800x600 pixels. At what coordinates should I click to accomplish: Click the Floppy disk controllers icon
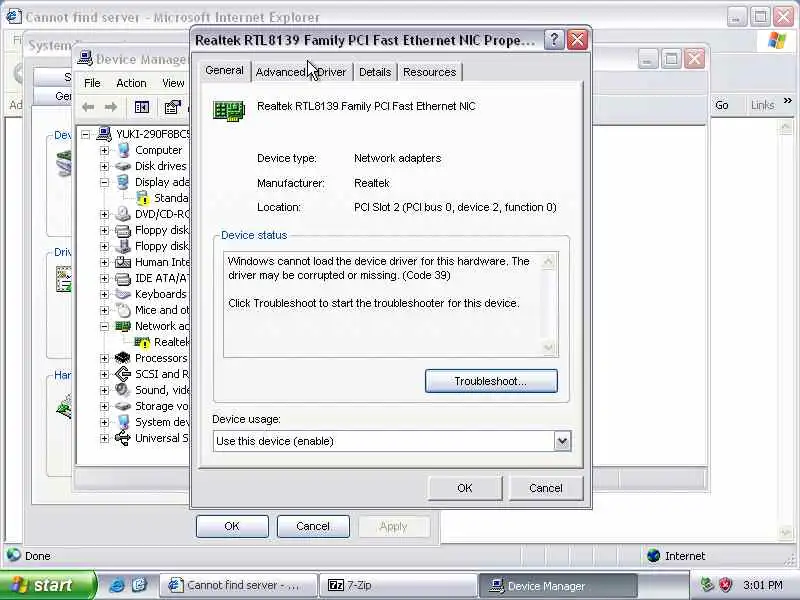(123, 230)
